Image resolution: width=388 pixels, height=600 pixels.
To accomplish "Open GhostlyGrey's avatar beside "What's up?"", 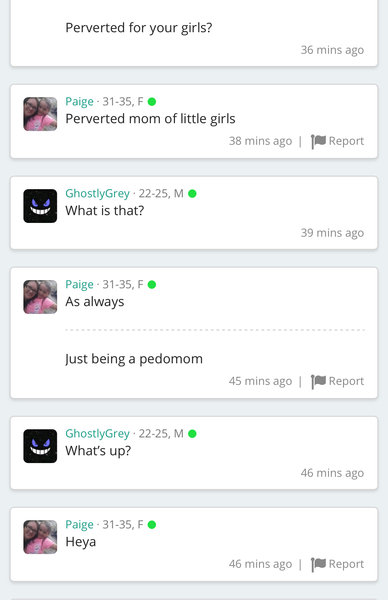I will tap(40, 446).
